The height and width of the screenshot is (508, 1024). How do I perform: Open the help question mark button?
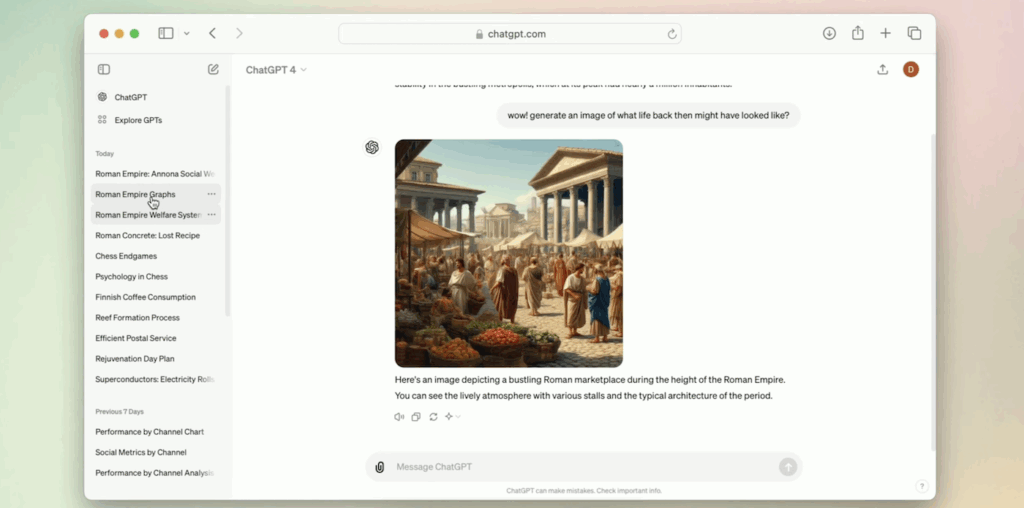click(x=921, y=486)
